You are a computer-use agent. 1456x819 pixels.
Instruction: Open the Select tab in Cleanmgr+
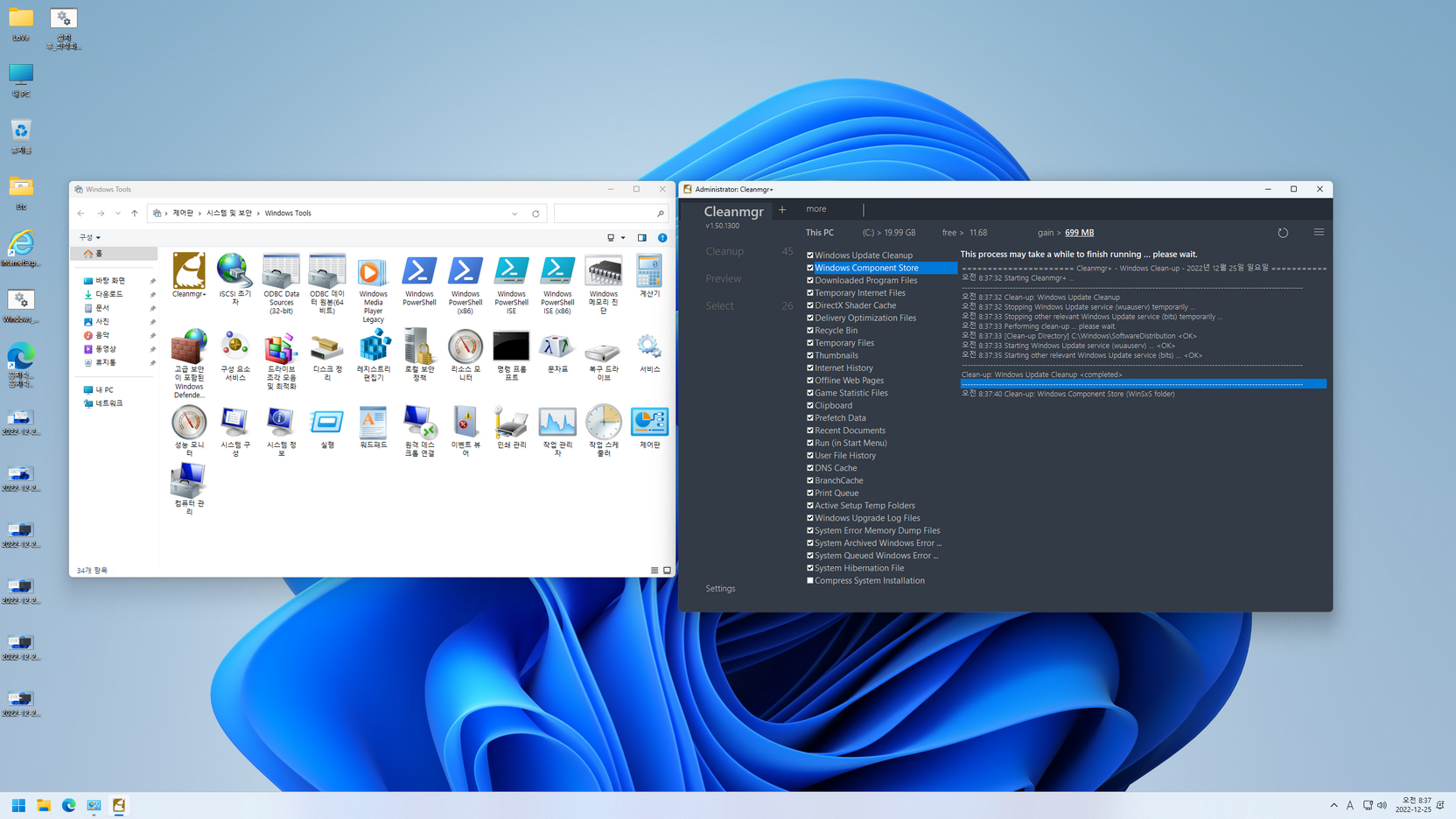click(720, 305)
